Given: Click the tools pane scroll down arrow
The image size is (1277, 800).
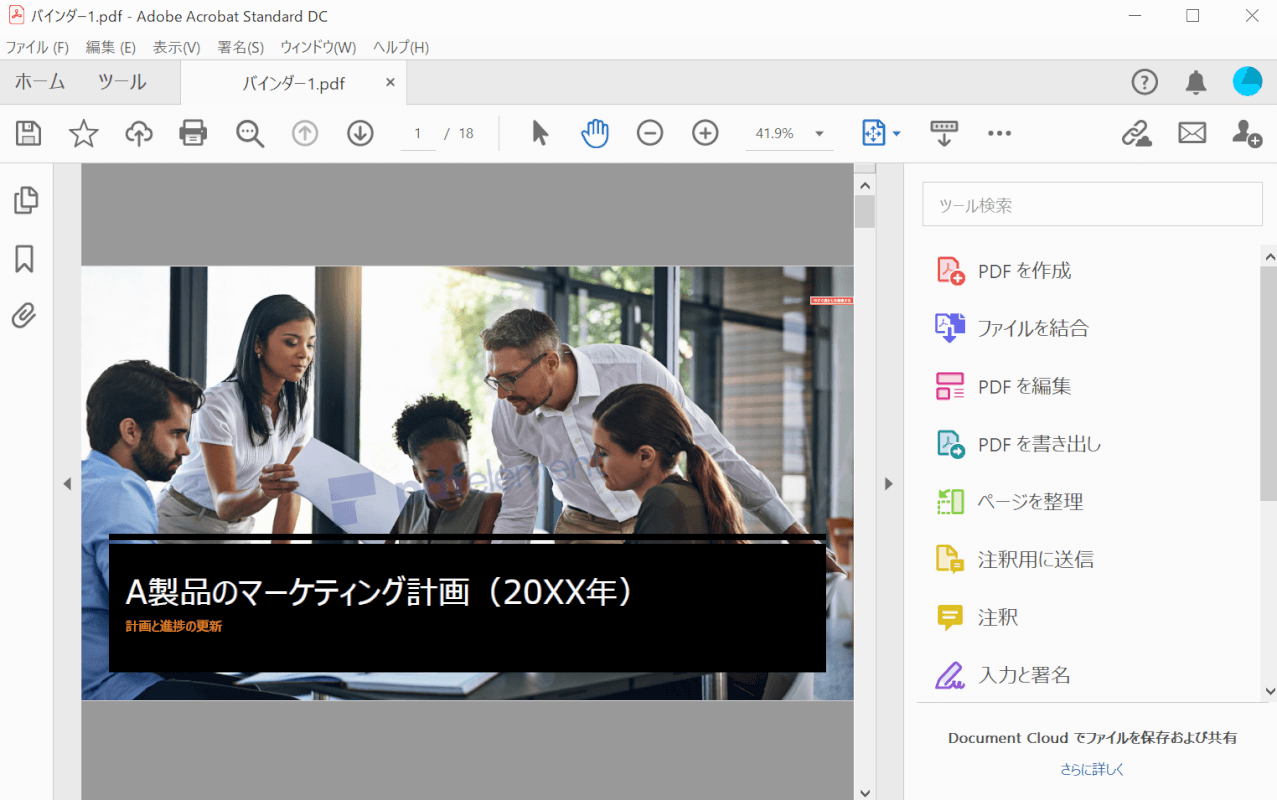Looking at the screenshot, I should [1269, 690].
